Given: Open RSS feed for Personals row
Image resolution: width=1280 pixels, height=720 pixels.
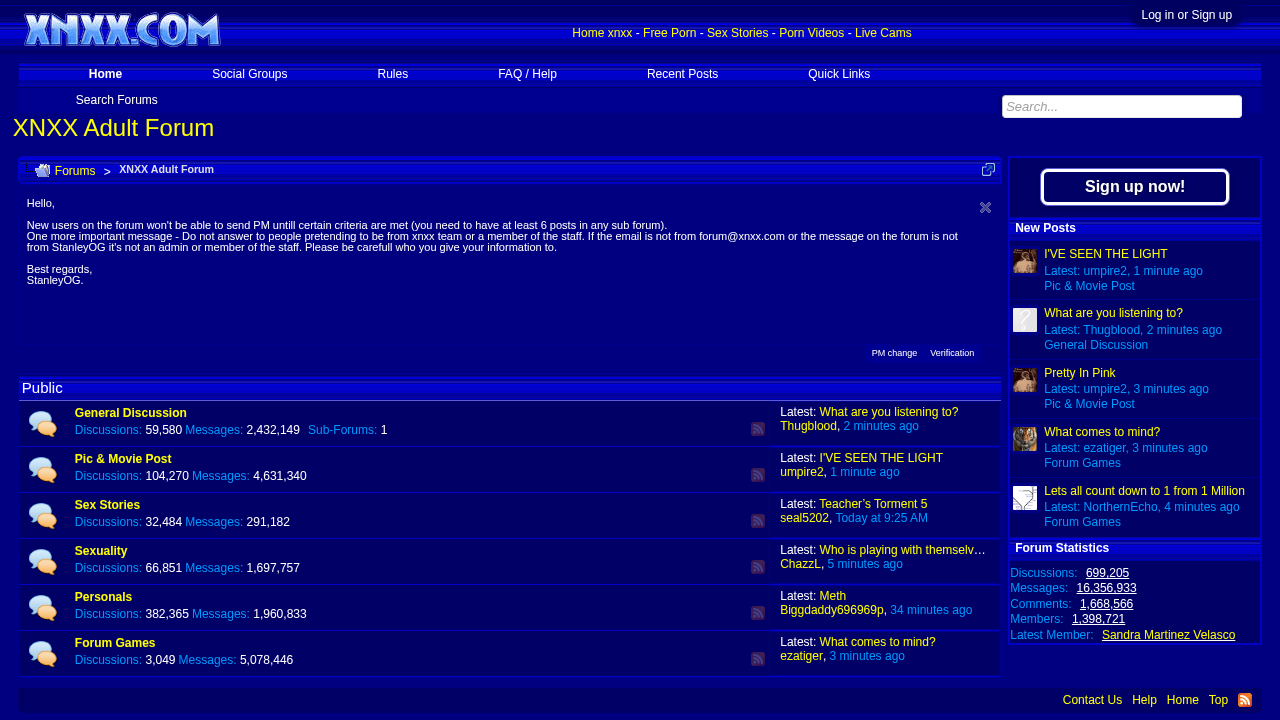Looking at the screenshot, I should click(x=758, y=613).
